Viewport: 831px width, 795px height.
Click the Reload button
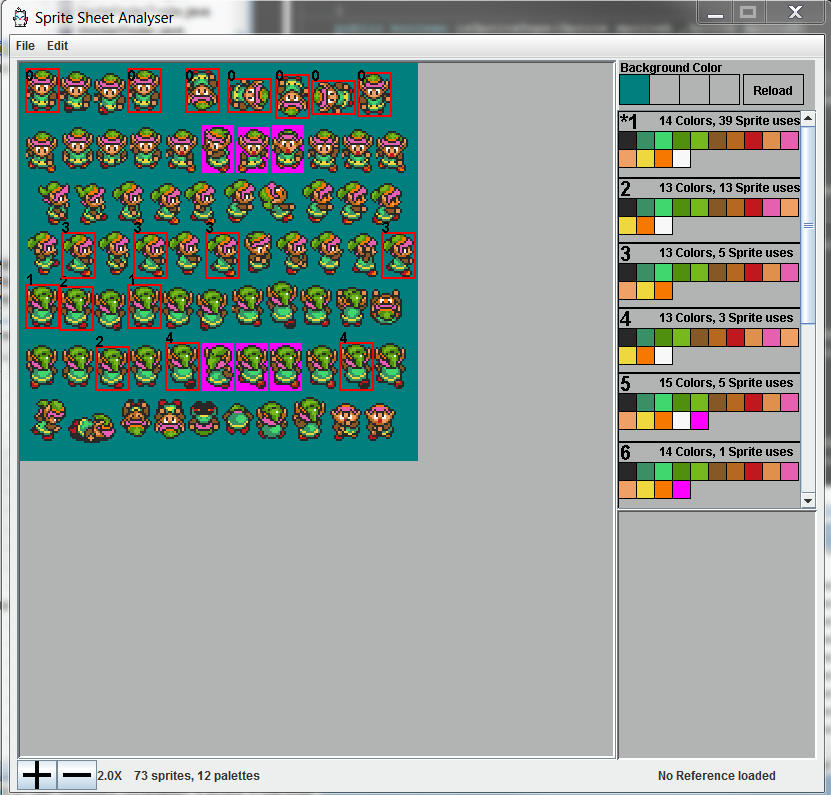[773, 90]
